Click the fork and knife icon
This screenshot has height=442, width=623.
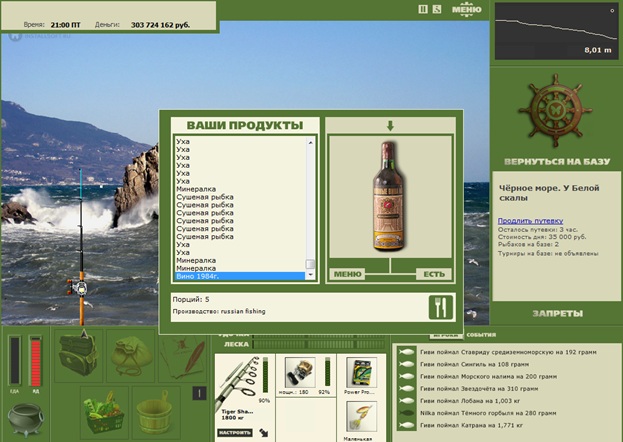pyautogui.click(x=441, y=307)
